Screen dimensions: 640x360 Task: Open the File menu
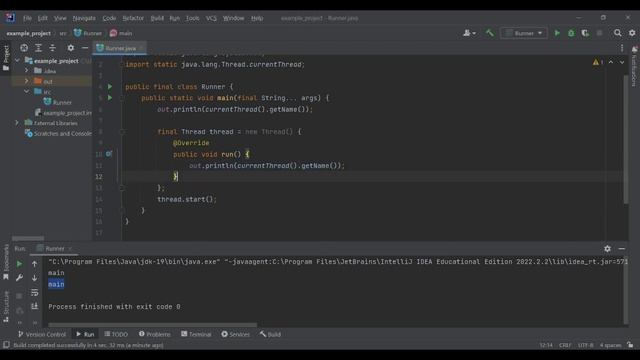tap(27, 18)
